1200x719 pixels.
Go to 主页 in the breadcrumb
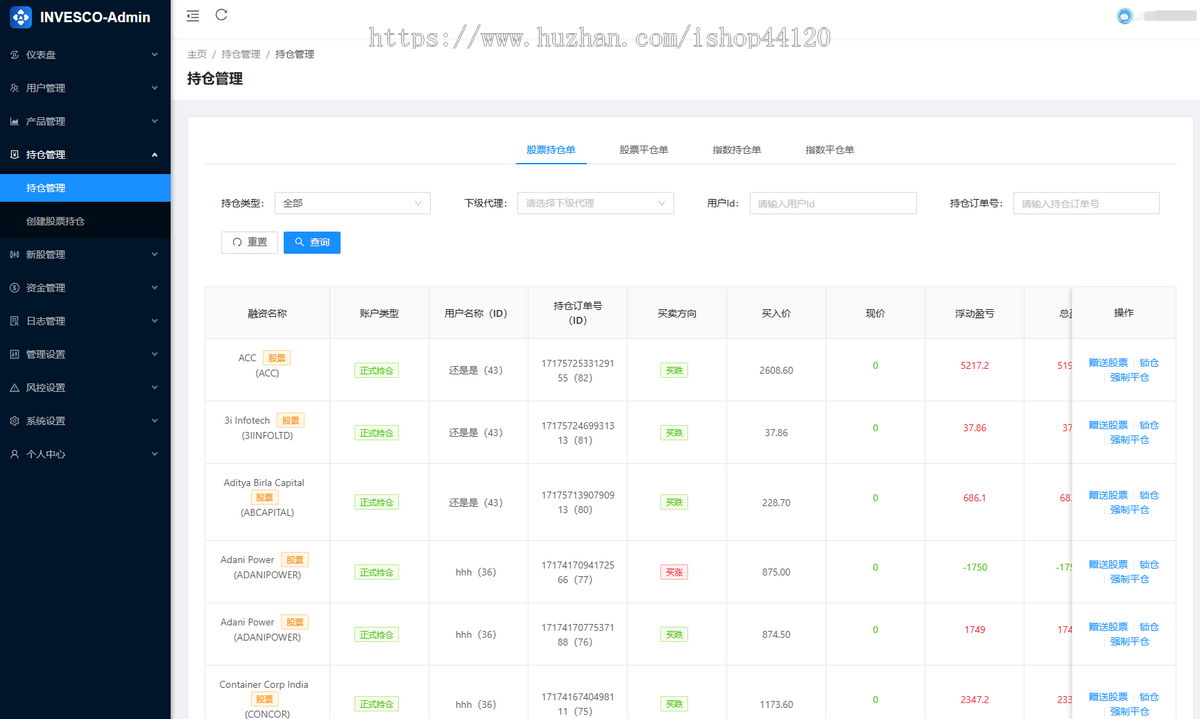click(x=197, y=54)
